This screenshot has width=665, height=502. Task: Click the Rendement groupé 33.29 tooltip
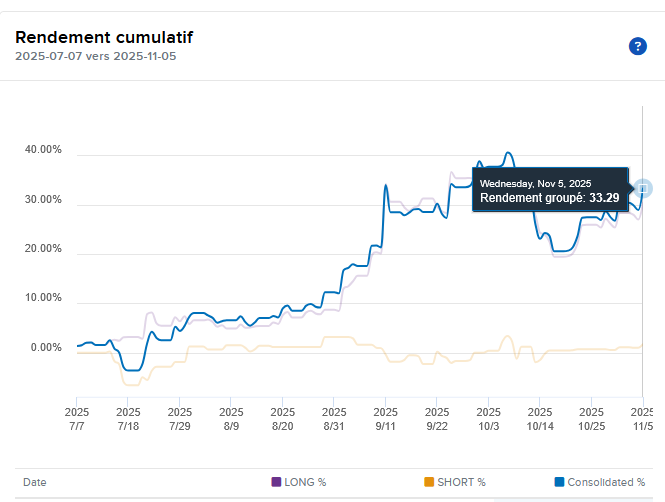pyautogui.click(x=549, y=191)
